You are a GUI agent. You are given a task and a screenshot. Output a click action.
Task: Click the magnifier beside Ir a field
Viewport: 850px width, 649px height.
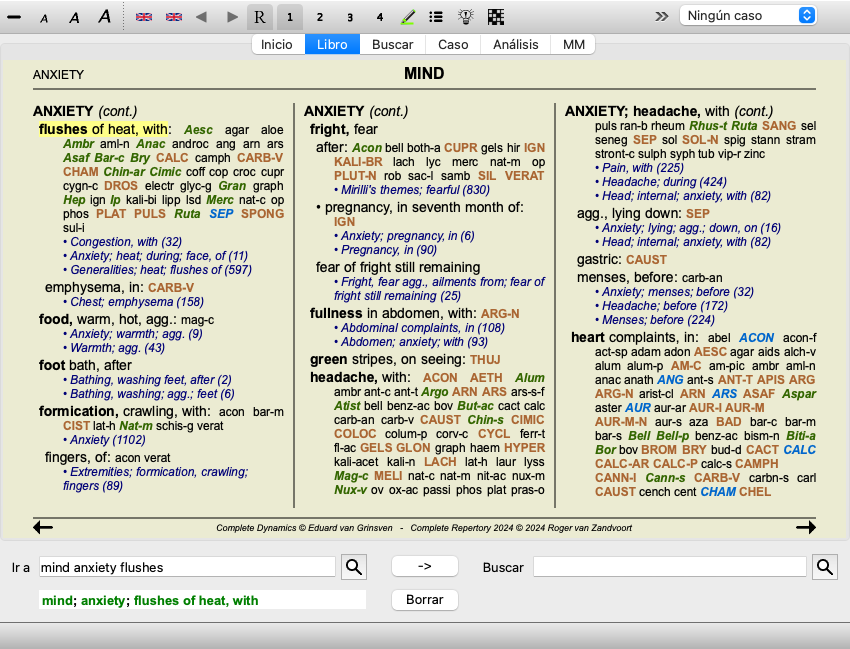click(354, 567)
